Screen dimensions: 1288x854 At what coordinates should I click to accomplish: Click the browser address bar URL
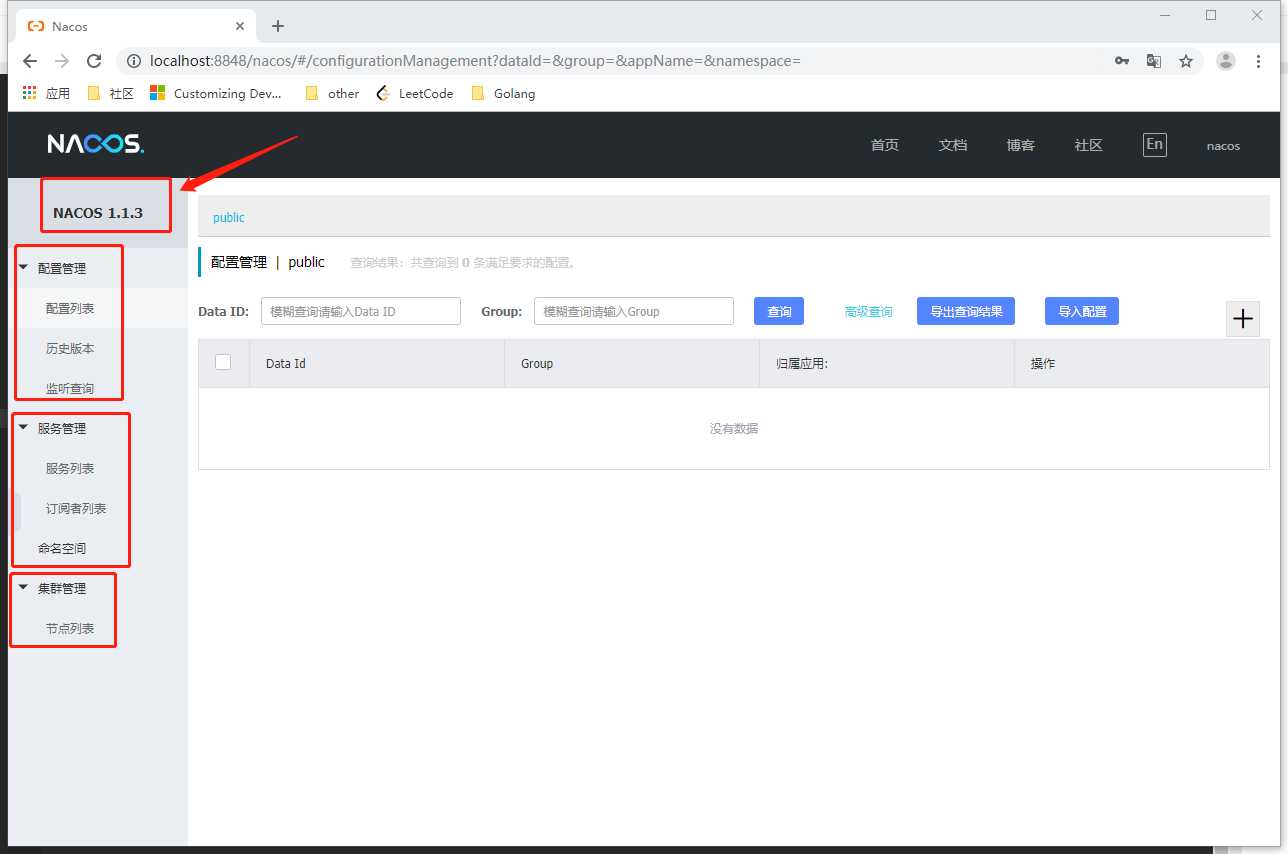pyautogui.click(x=475, y=61)
